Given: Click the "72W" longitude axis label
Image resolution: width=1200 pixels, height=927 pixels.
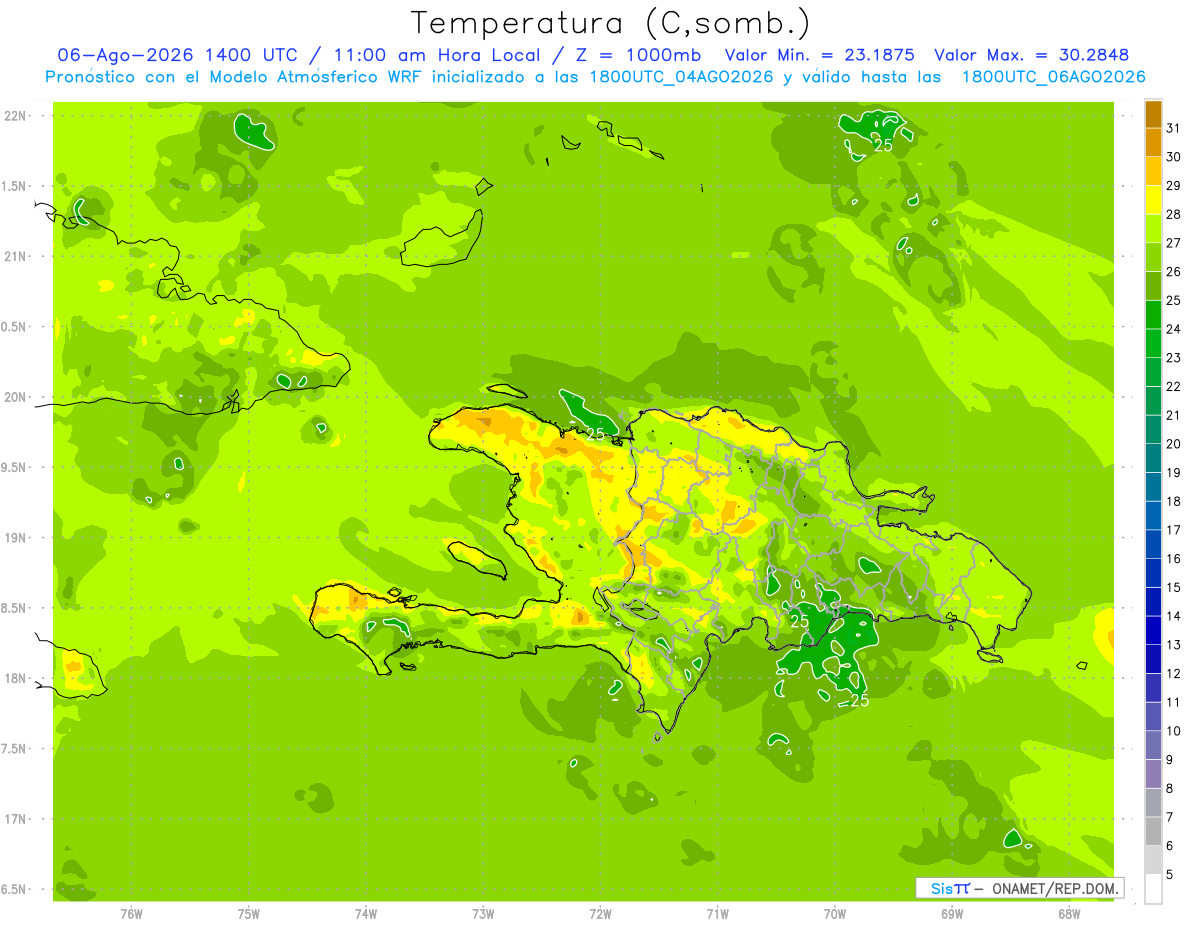Looking at the screenshot, I should tap(600, 915).
